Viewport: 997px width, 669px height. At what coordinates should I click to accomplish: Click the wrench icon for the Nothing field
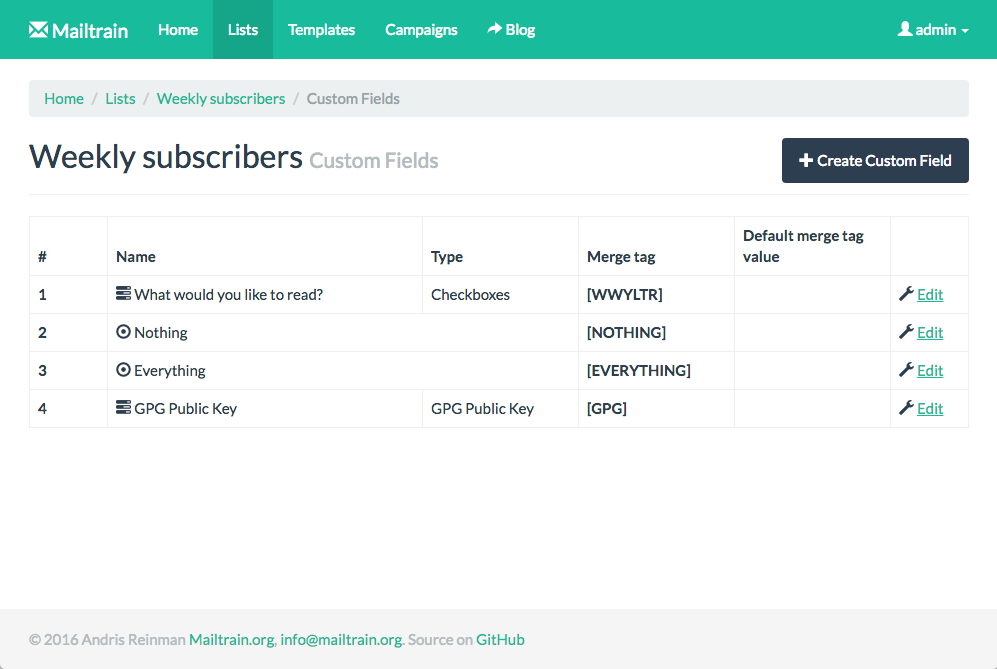tap(906, 332)
